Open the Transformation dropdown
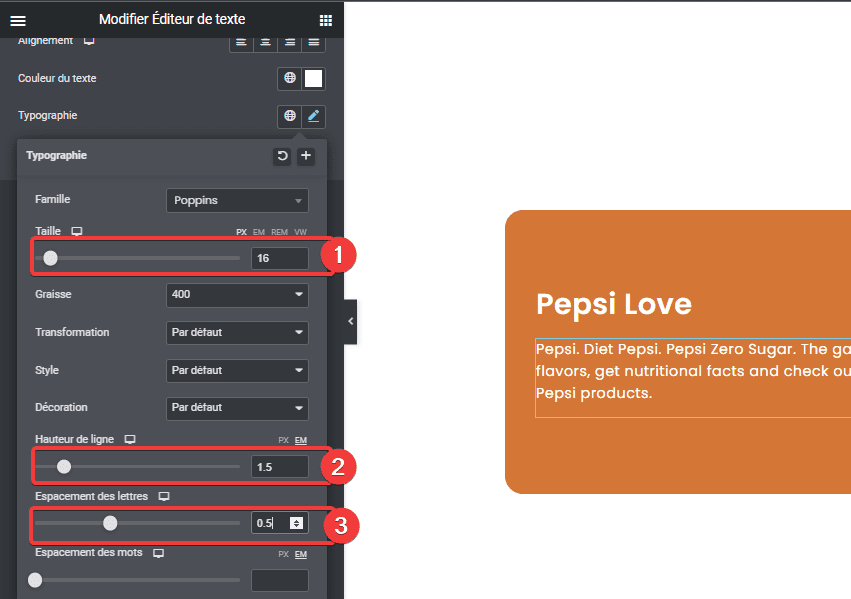 [x=237, y=333]
